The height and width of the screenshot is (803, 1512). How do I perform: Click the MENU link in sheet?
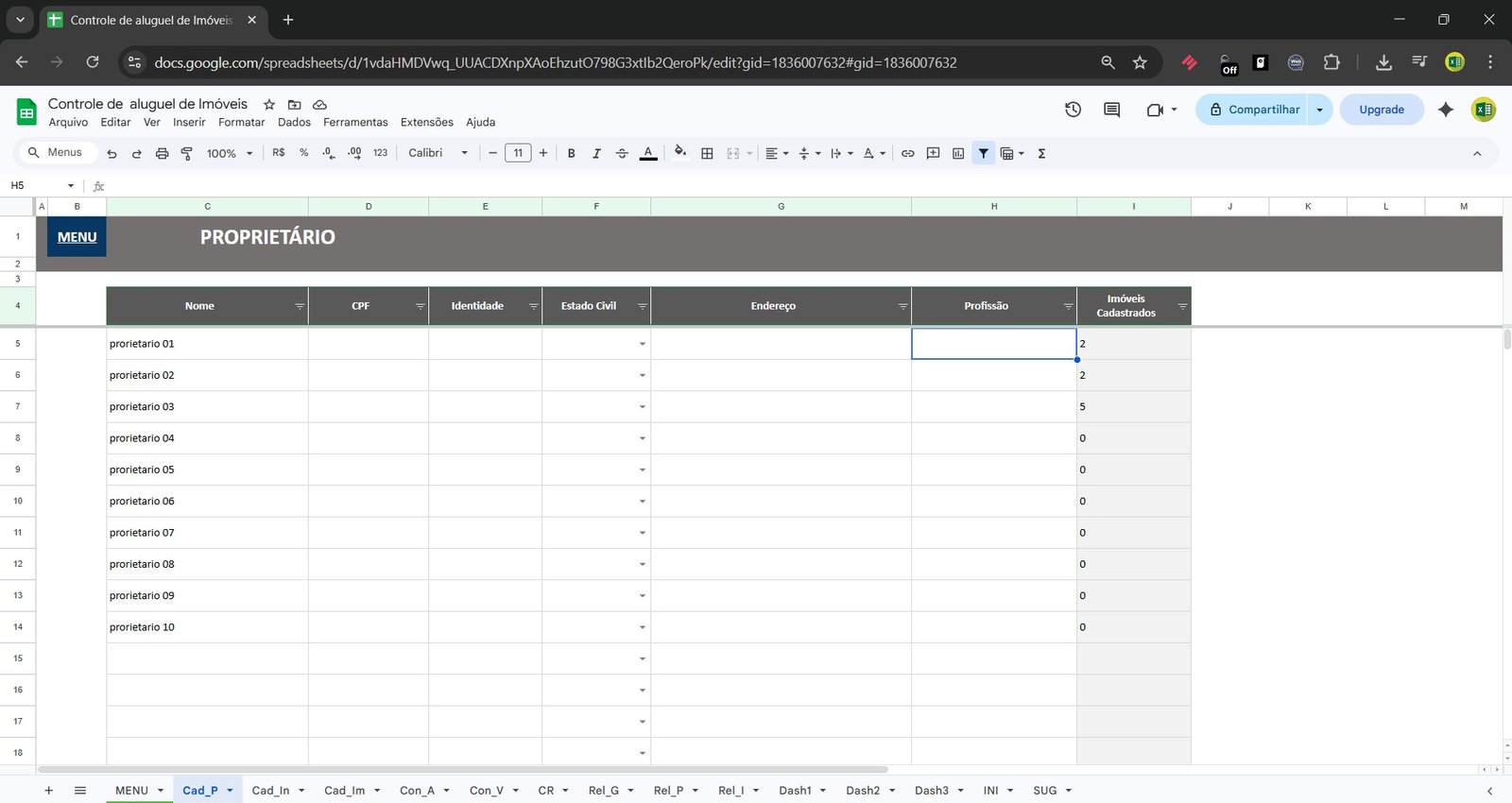coord(77,237)
